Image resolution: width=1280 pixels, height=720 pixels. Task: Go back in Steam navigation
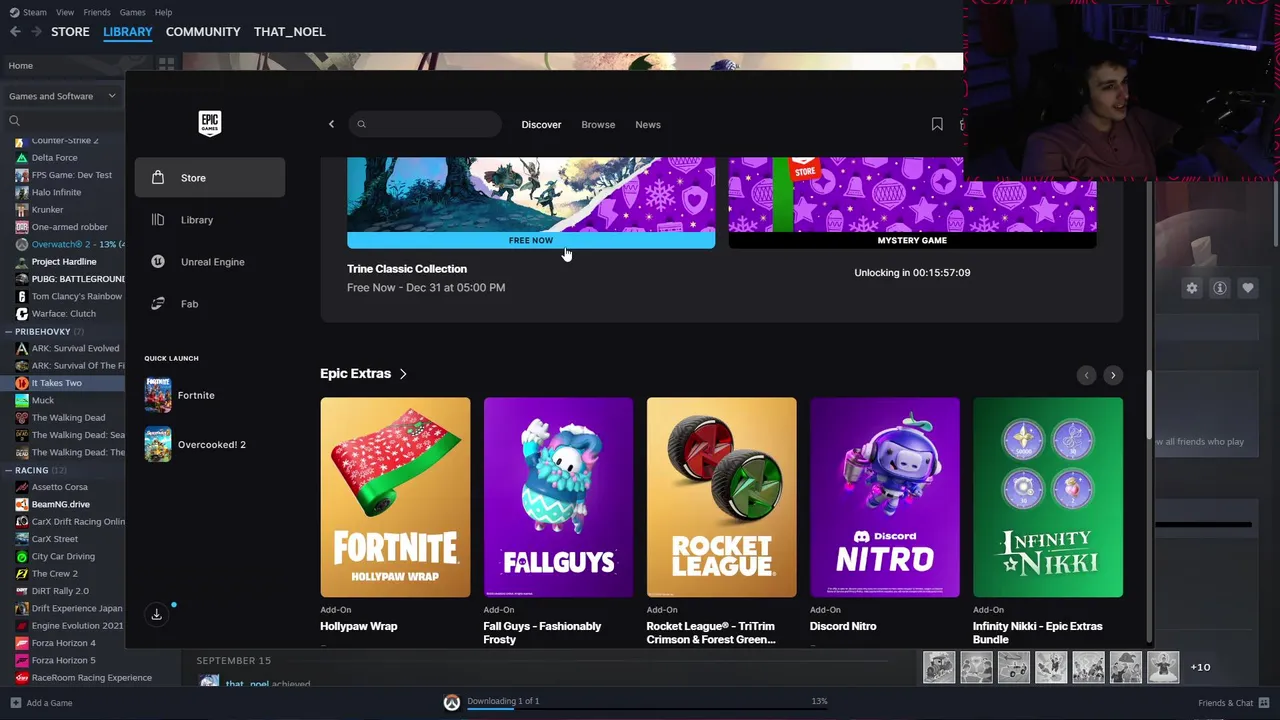point(15,32)
